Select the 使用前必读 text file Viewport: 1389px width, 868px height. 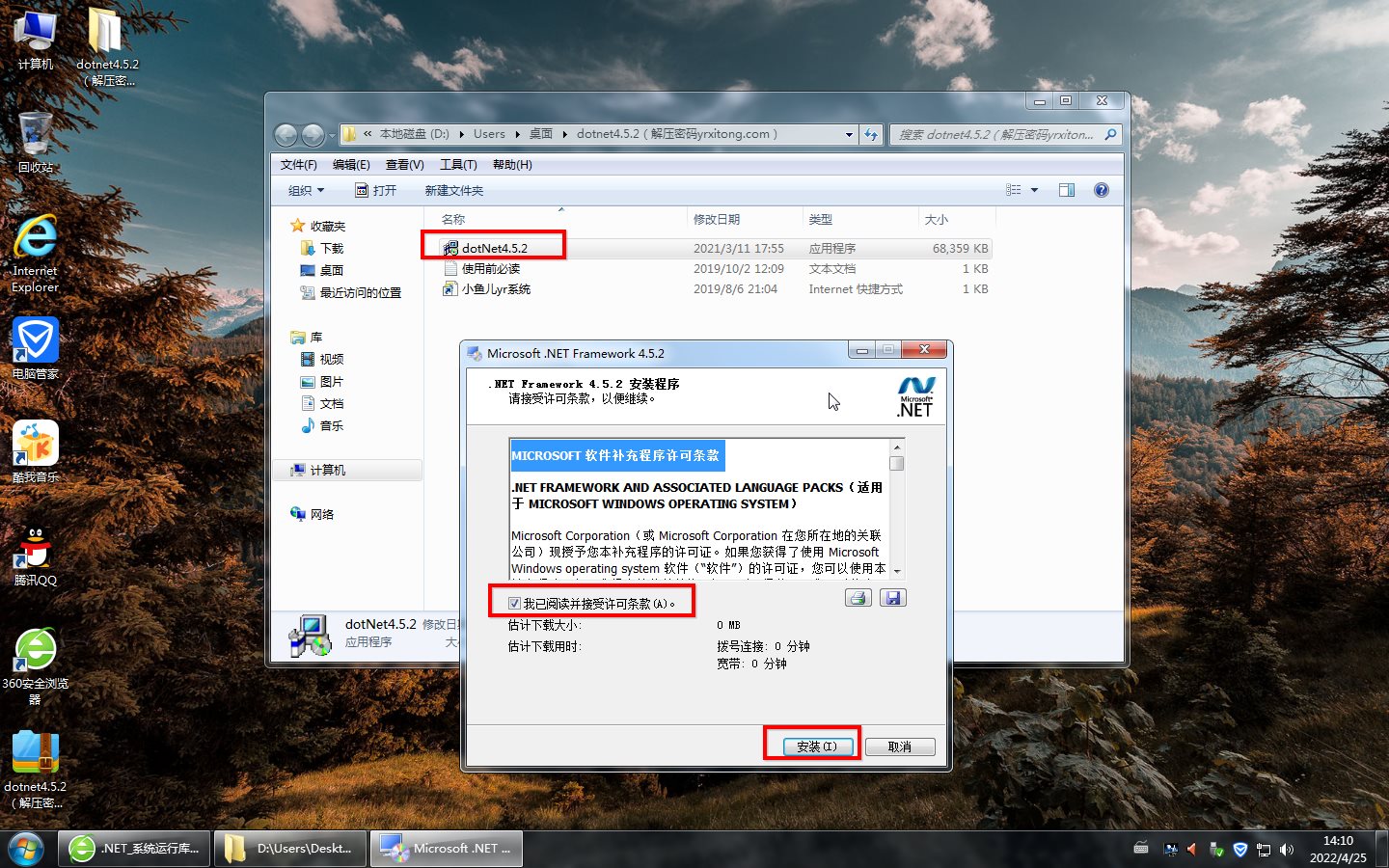coord(490,269)
